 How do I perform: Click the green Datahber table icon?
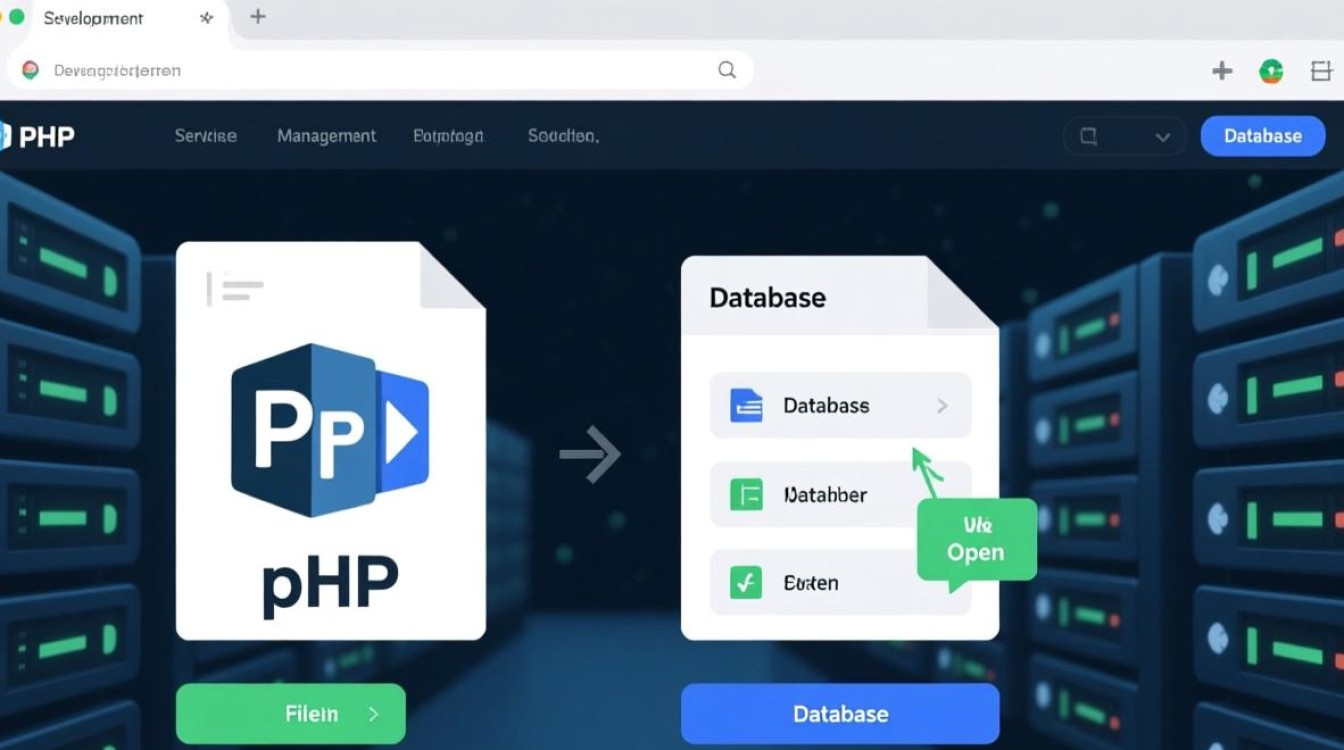pos(746,494)
